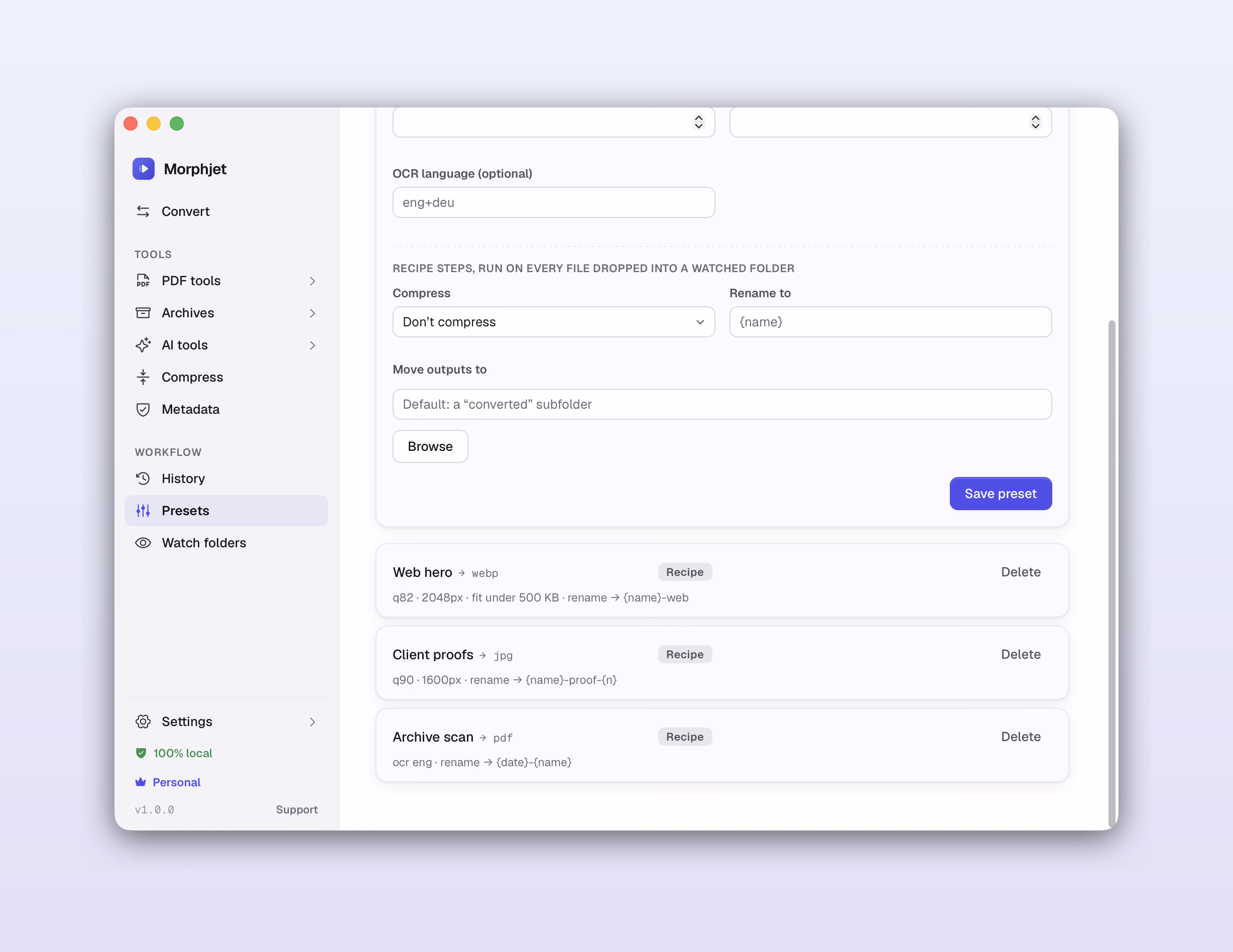Delete the Archive scan preset

click(x=1021, y=737)
